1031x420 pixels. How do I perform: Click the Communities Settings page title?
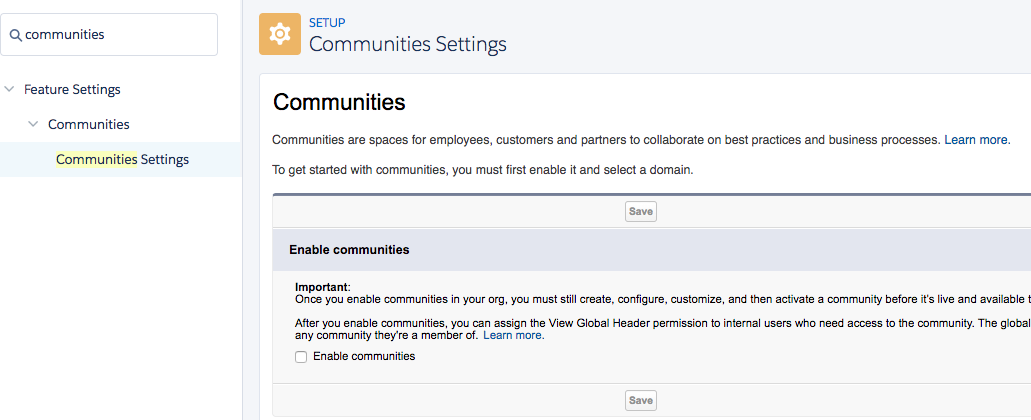407,44
